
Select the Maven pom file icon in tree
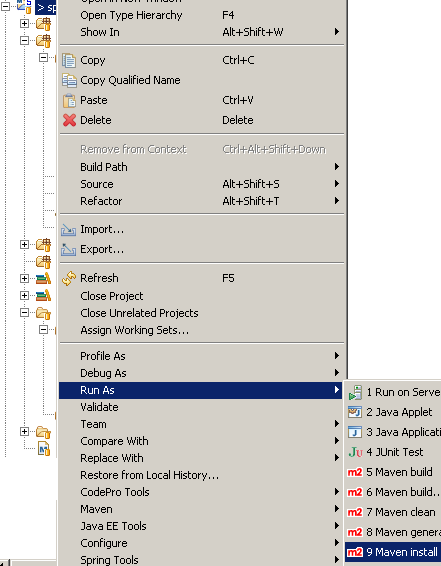click(44, 449)
